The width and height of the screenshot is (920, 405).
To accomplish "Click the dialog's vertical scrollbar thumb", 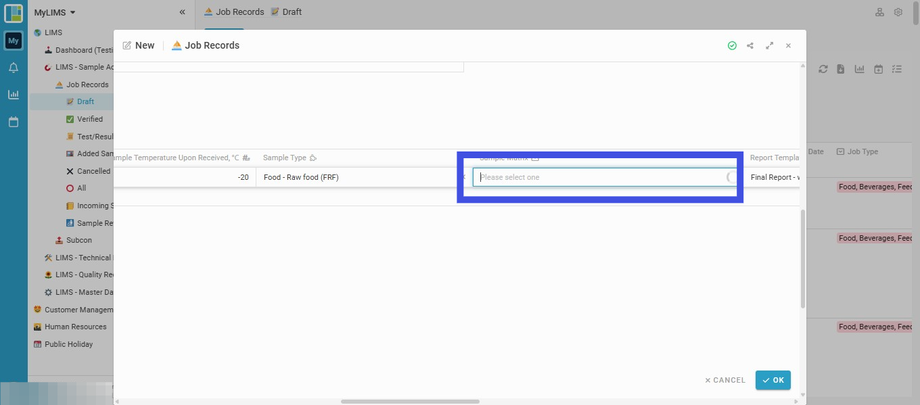I will click(803, 258).
